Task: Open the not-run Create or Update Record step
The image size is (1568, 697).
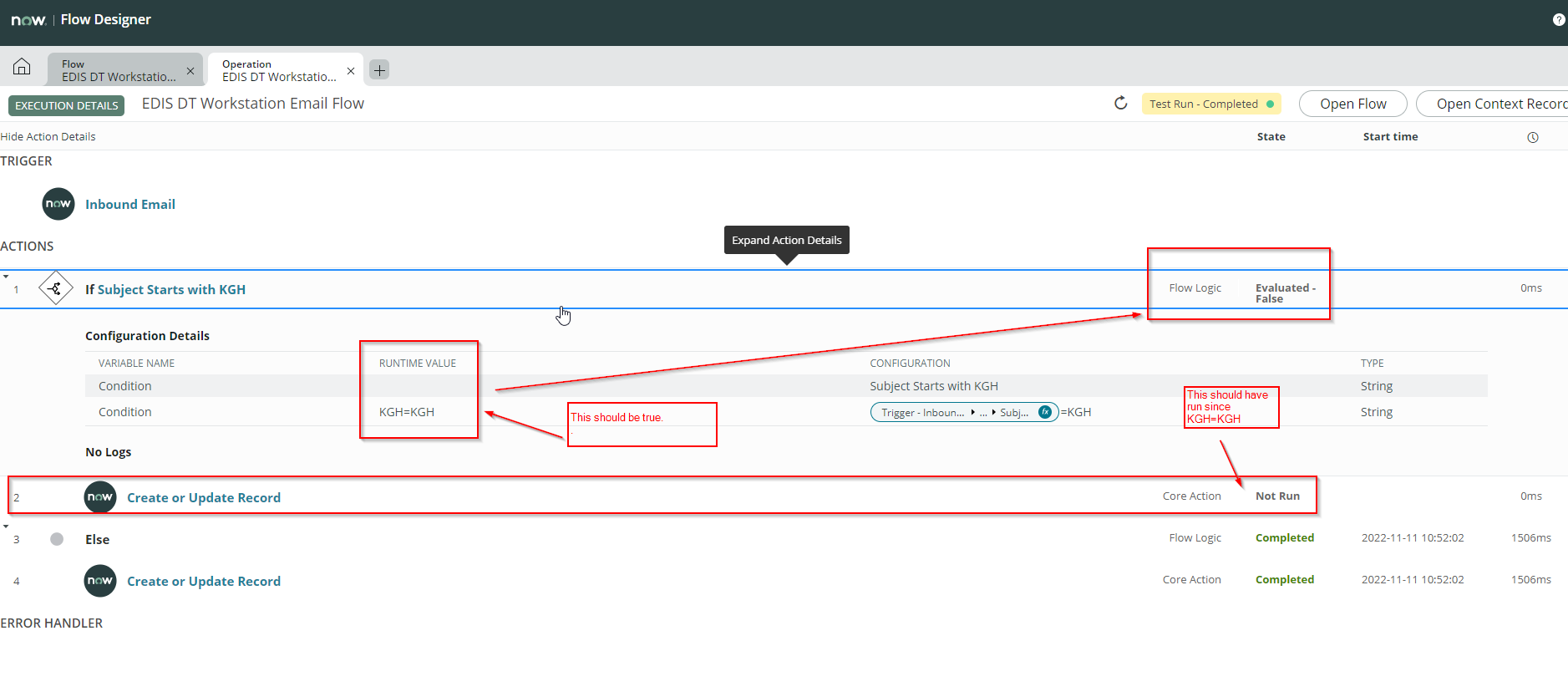Action: tap(204, 498)
